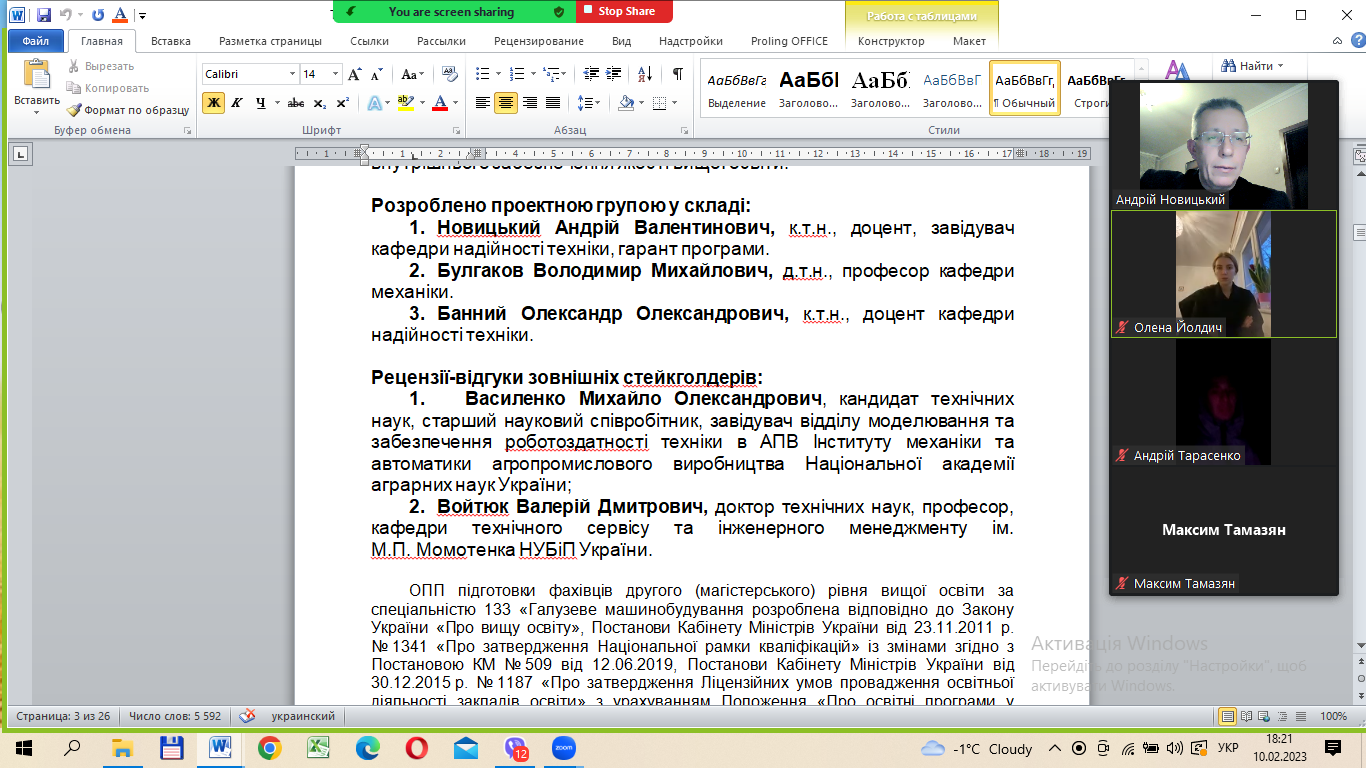Click украинский language in status bar

point(304,716)
